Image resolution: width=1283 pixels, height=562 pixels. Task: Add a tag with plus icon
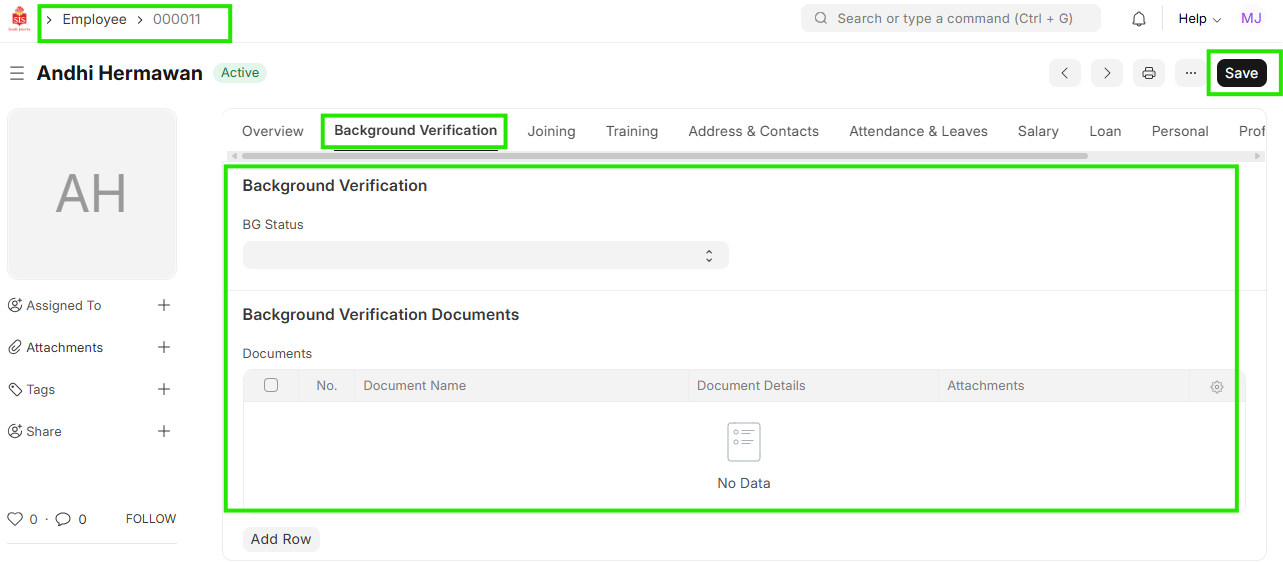164,389
